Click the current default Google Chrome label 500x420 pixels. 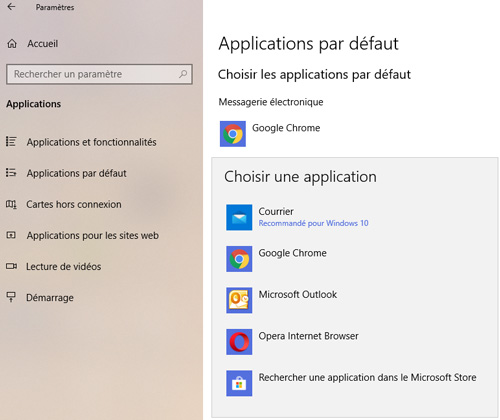286,128
